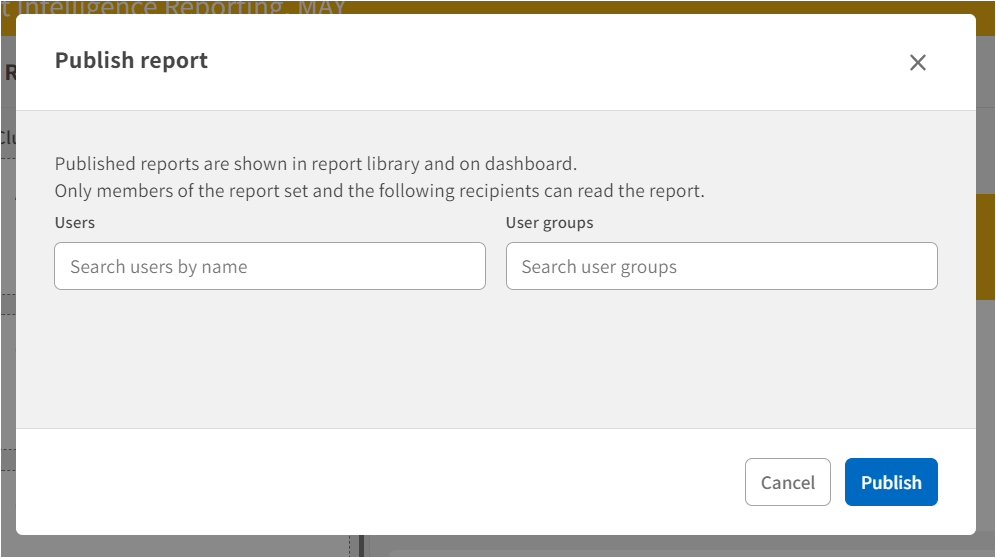Image resolution: width=996 pixels, height=558 pixels.
Task: Click the vertical divider below the dialog
Action: [x=362, y=546]
